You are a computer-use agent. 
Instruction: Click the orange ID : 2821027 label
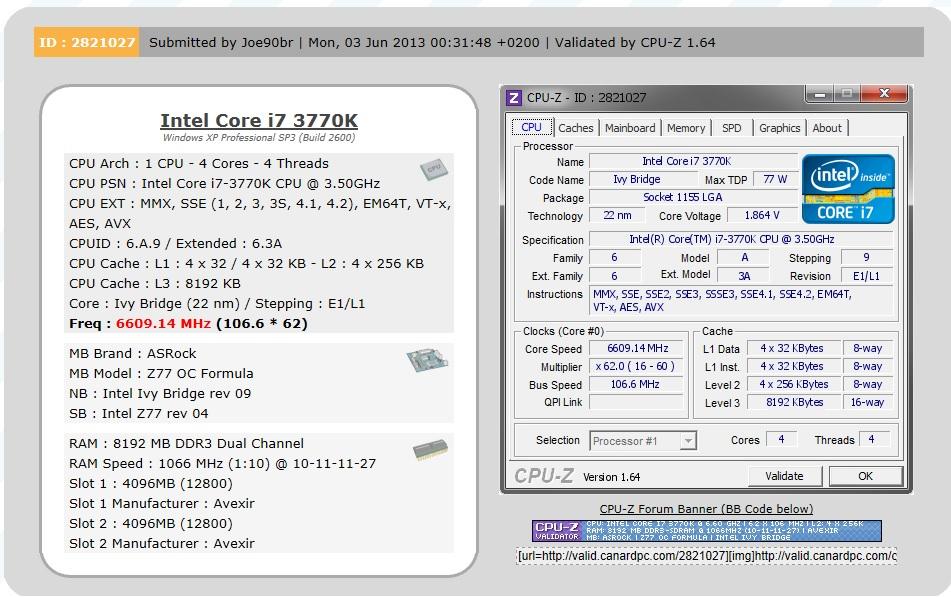point(87,42)
